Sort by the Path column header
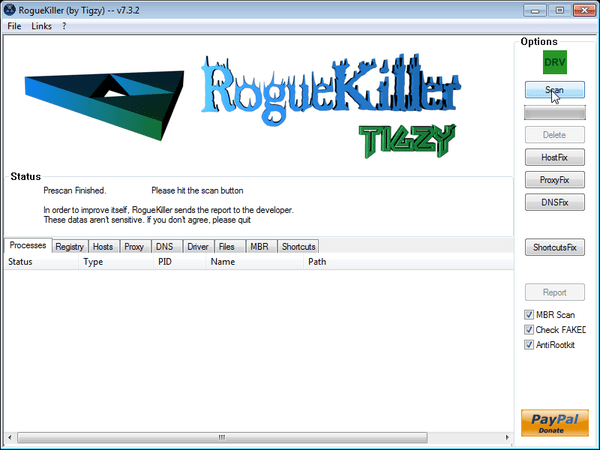The width and height of the screenshot is (600, 450). pyautogui.click(x=408, y=262)
